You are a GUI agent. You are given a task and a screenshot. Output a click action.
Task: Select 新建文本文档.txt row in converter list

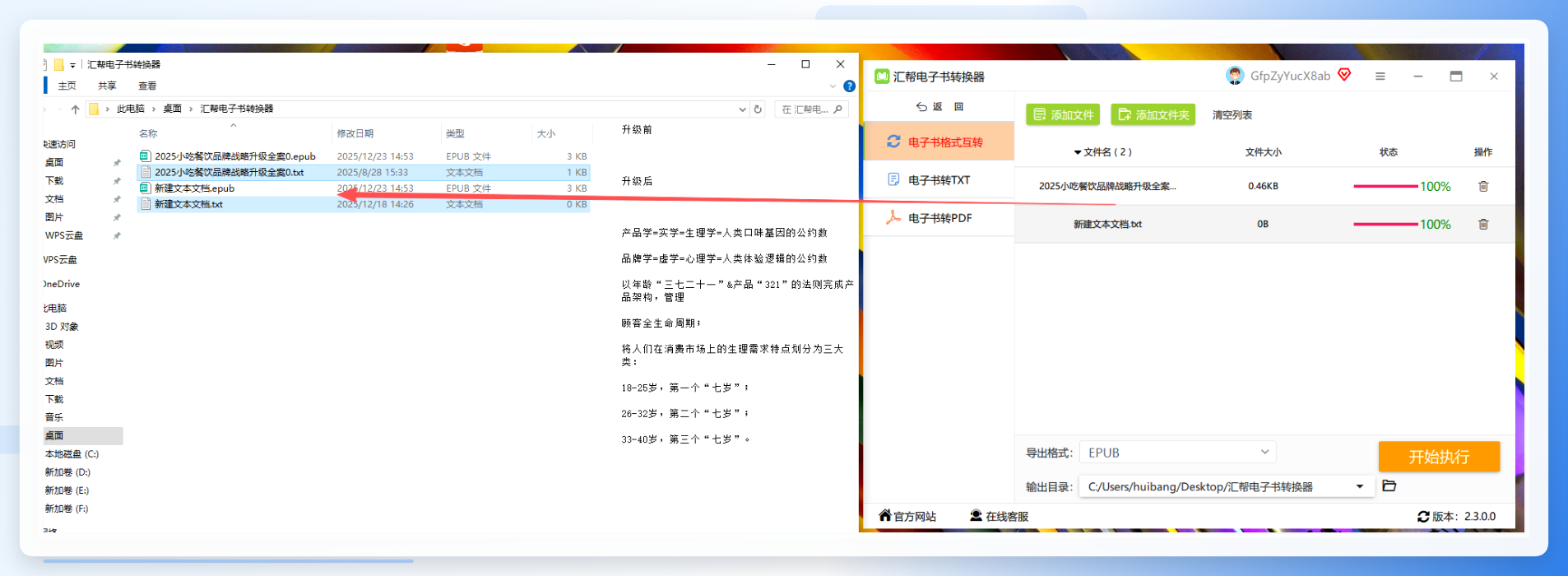[x=1264, y=224]
